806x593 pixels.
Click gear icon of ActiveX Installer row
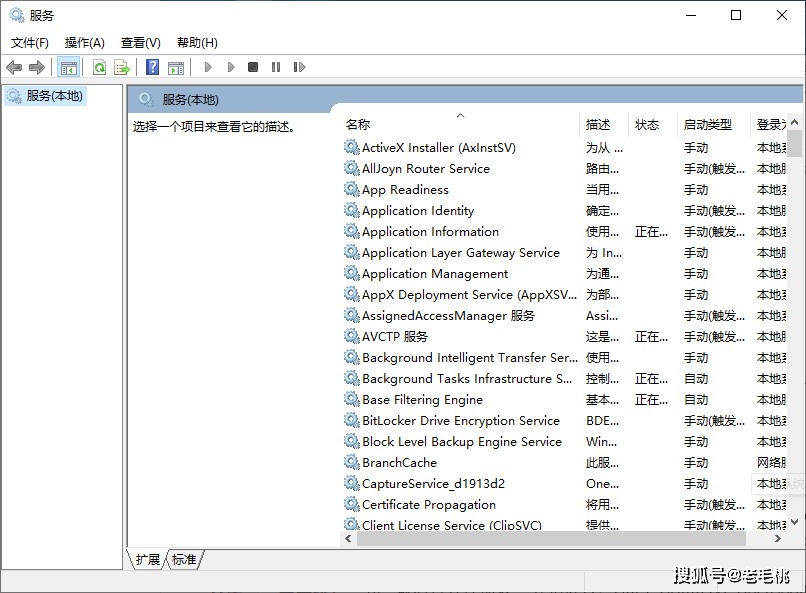pos(352,147)
